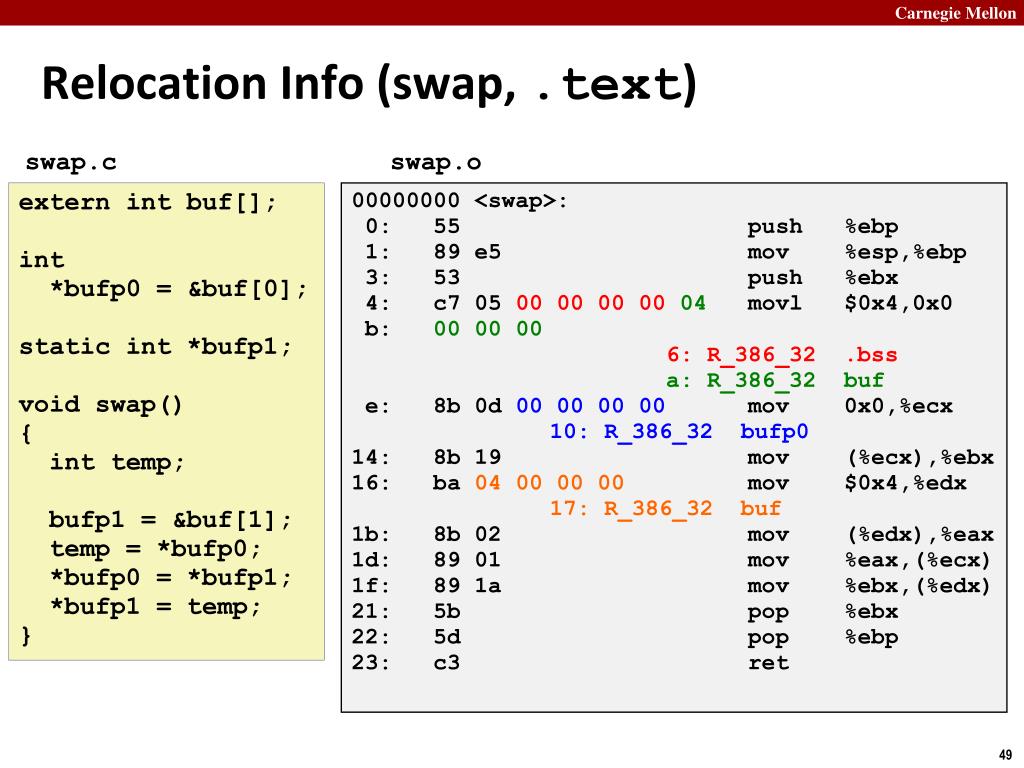1024x768 pixels.
Task: Click the 'ret' instruction
Action: click(768, 663)
